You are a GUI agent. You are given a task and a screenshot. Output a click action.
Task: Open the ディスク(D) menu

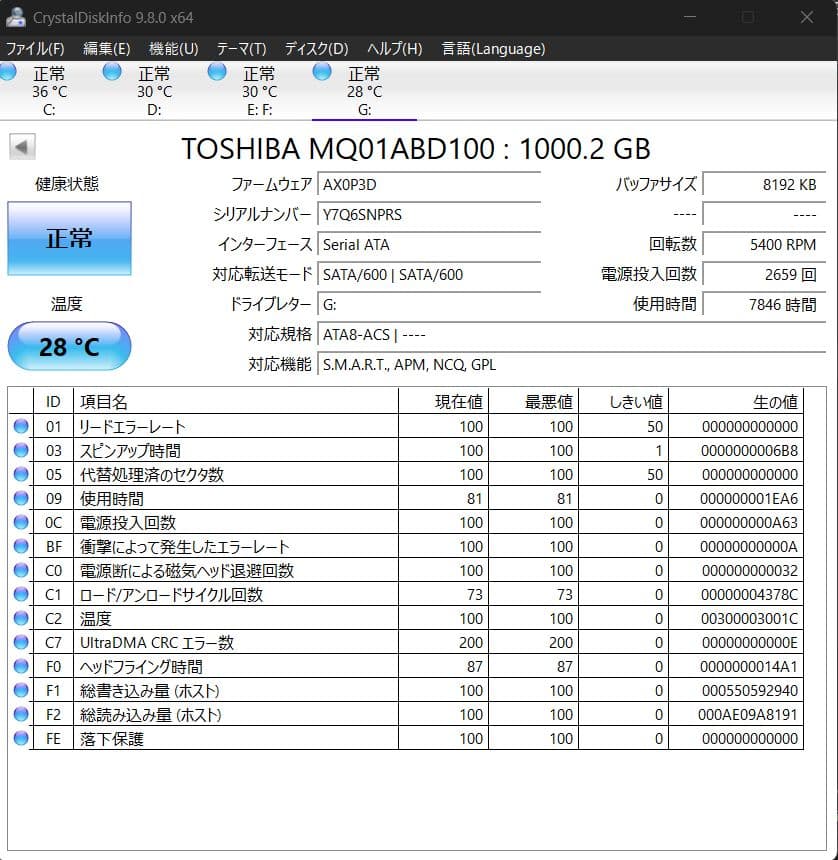pyautogui.click(x=316, y=49)
